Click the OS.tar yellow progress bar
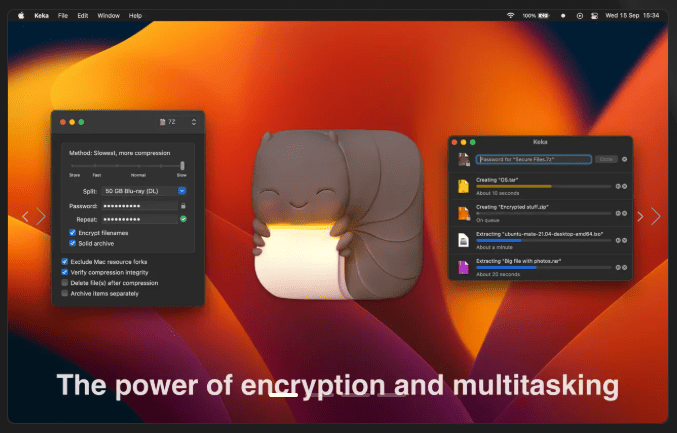Image resolution: width=677 pixels, height=433 pixels. [x=544, y=186]
